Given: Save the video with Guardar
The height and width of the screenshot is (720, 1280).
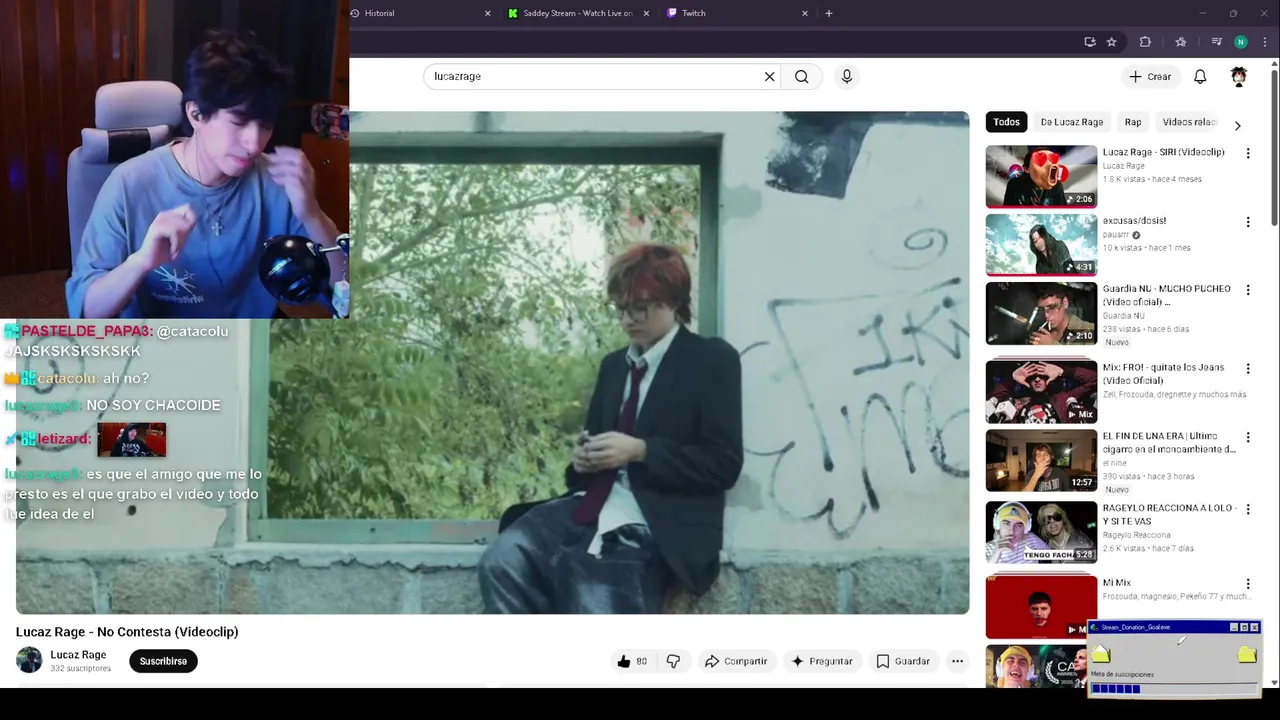Looking at the screenshot, I should (x=903, y=661).
